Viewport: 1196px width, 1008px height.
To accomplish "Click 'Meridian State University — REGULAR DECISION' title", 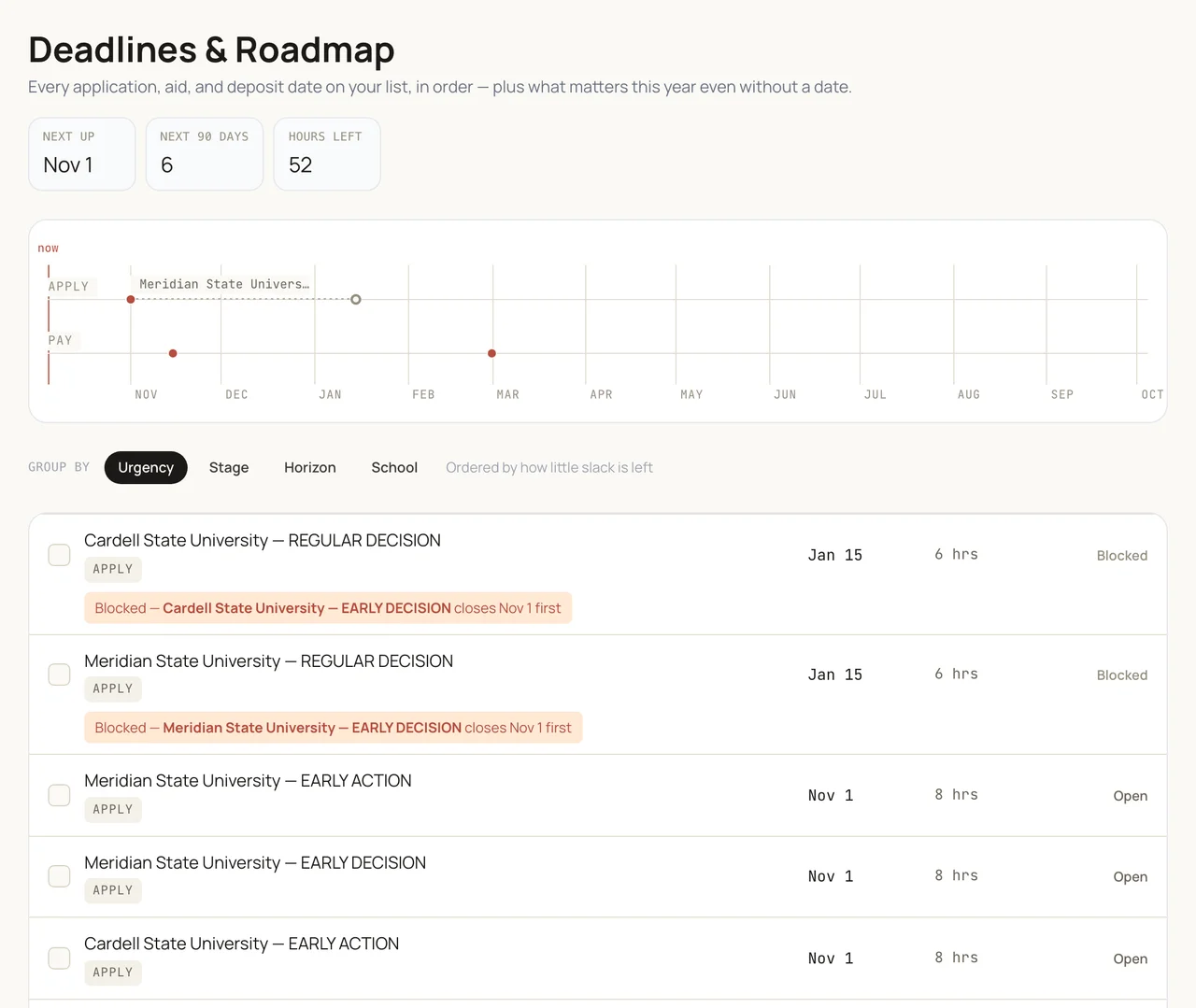I will (268, 660).
